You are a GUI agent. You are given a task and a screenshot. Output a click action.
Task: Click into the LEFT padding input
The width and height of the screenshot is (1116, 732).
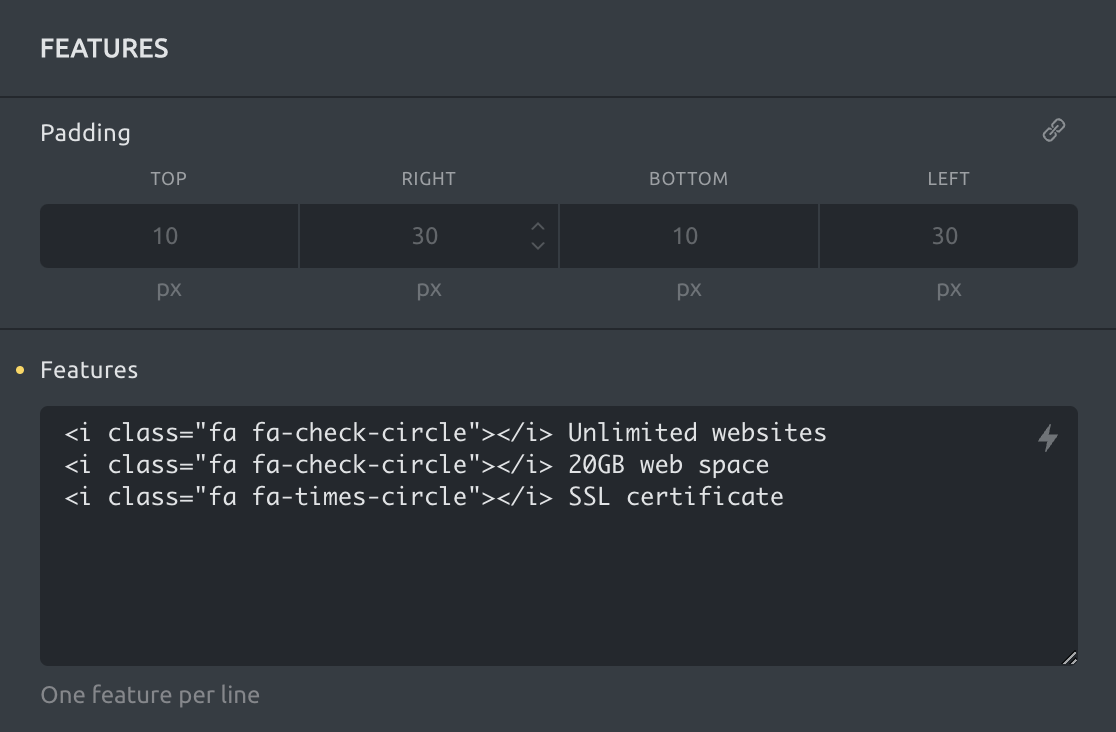(x=947, y=236)
